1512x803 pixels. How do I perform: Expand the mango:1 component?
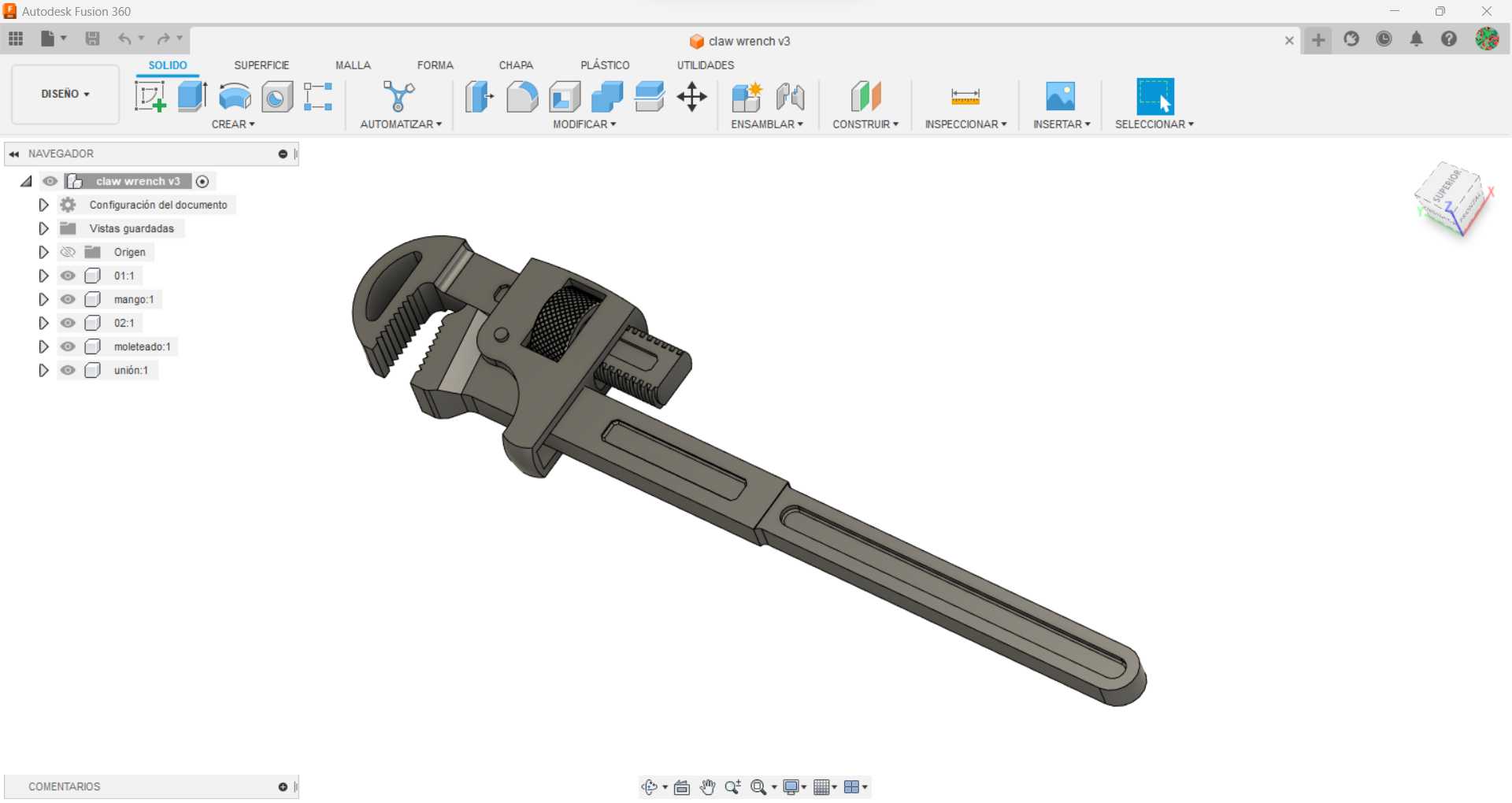tap(43, 299)
